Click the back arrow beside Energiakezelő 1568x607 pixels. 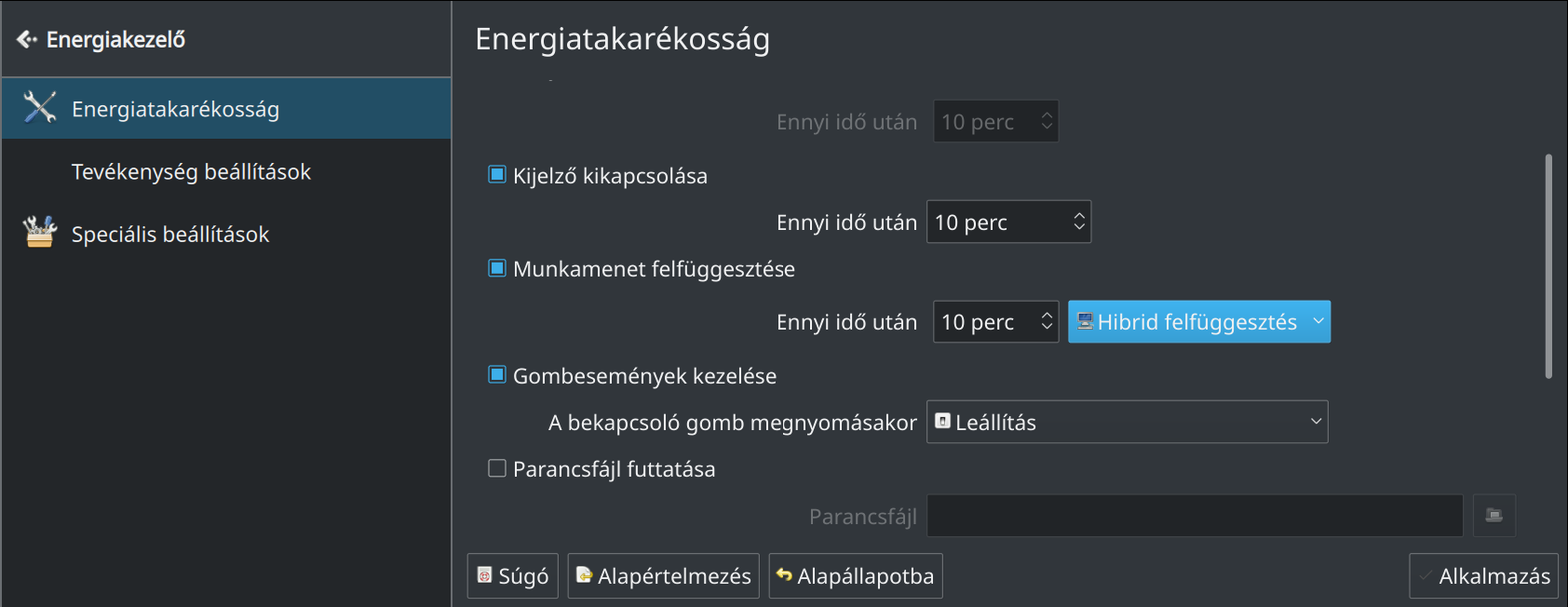tap(27, 39)
